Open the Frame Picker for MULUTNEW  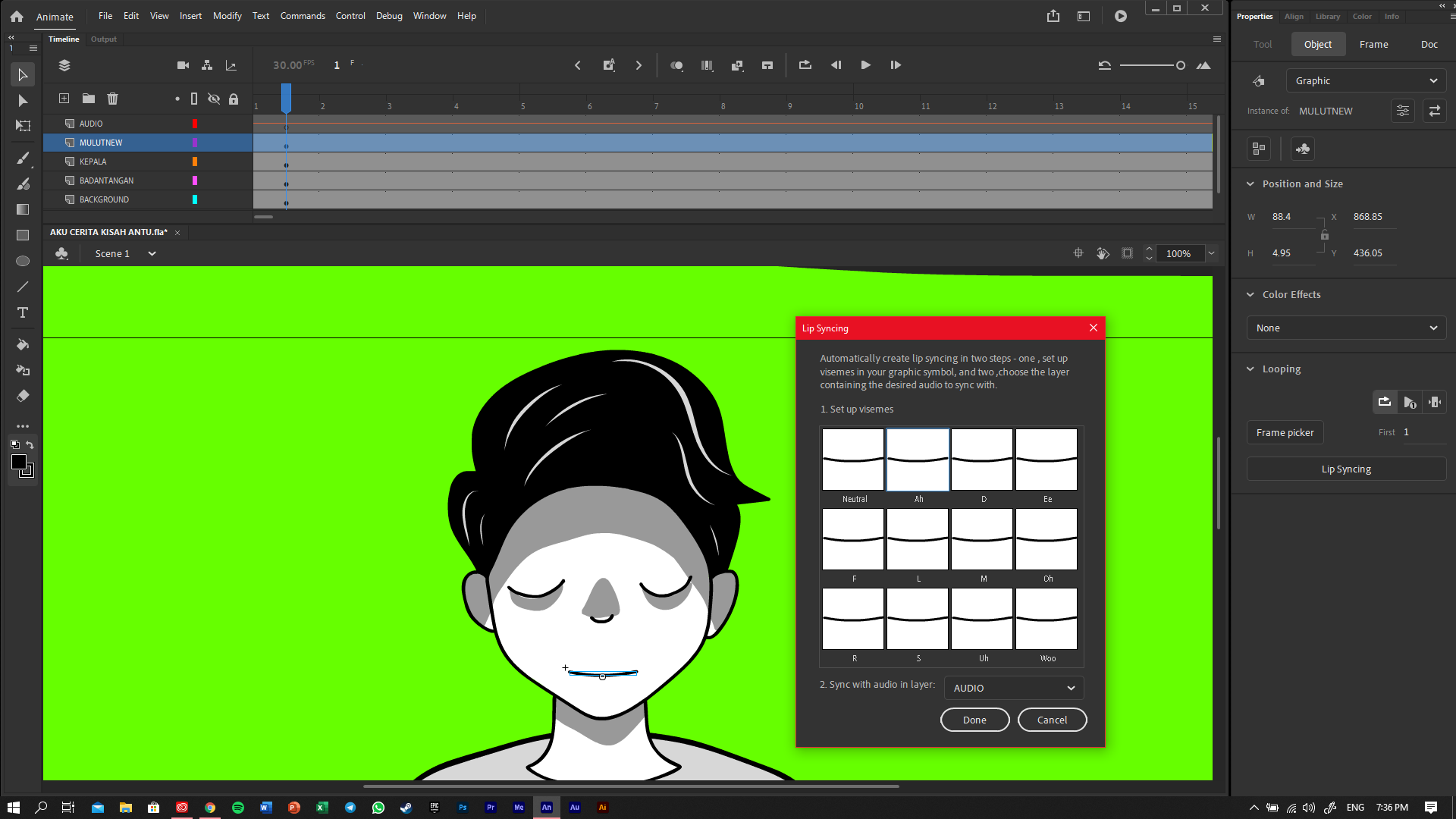click(x=1284, y=432)
